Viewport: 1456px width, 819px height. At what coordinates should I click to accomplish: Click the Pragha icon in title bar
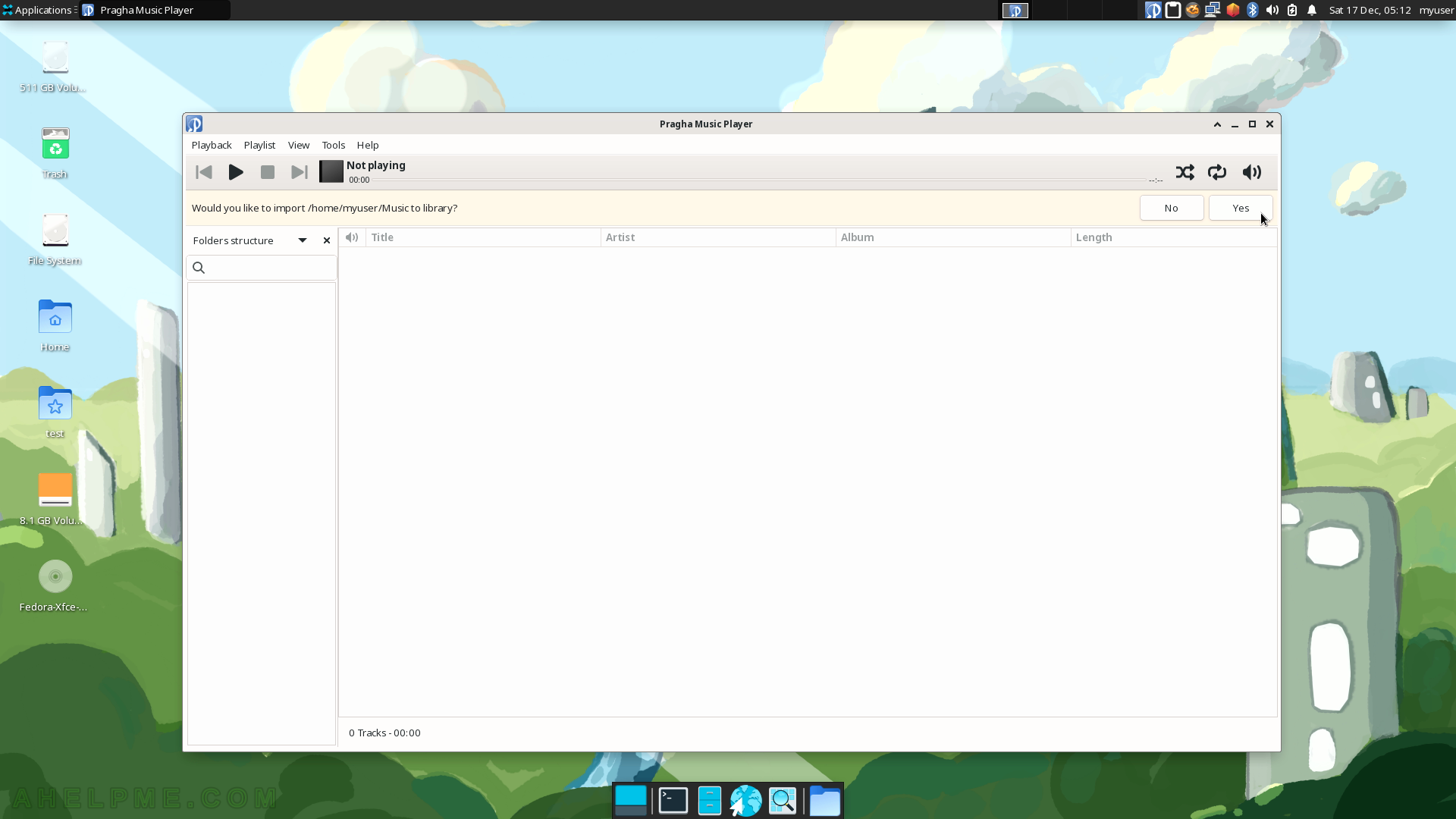click(x=194, y=124)
